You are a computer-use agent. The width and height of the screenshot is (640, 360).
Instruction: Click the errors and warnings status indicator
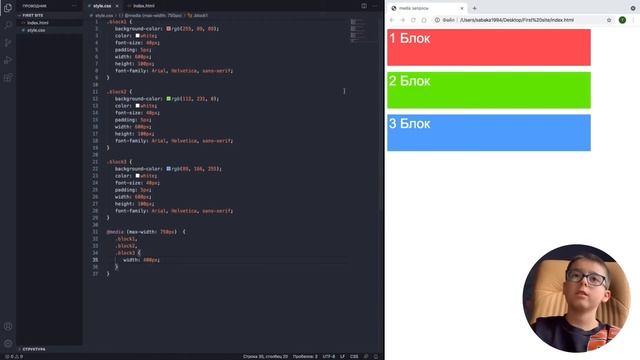pyautogui.click(x=14, y=356)
